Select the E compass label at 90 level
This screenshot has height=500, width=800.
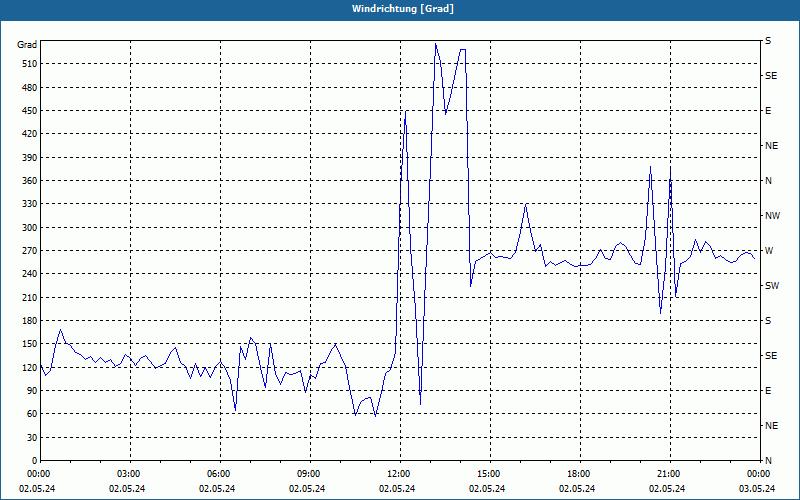(x=768, y=391)
